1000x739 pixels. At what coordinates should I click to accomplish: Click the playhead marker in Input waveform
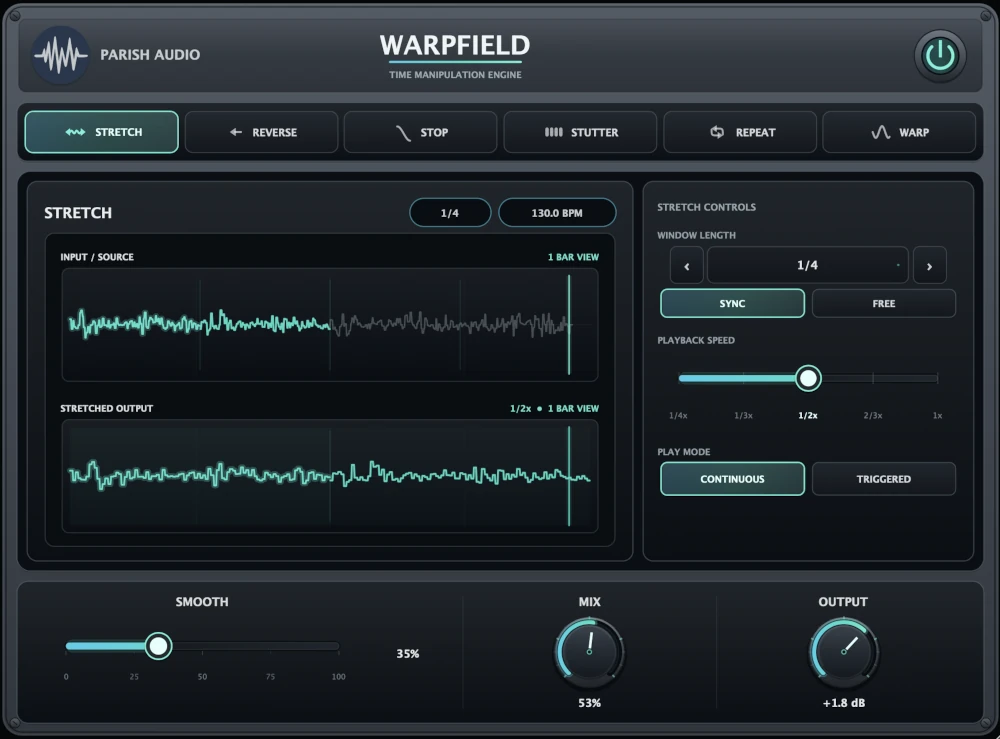point(569,325)
